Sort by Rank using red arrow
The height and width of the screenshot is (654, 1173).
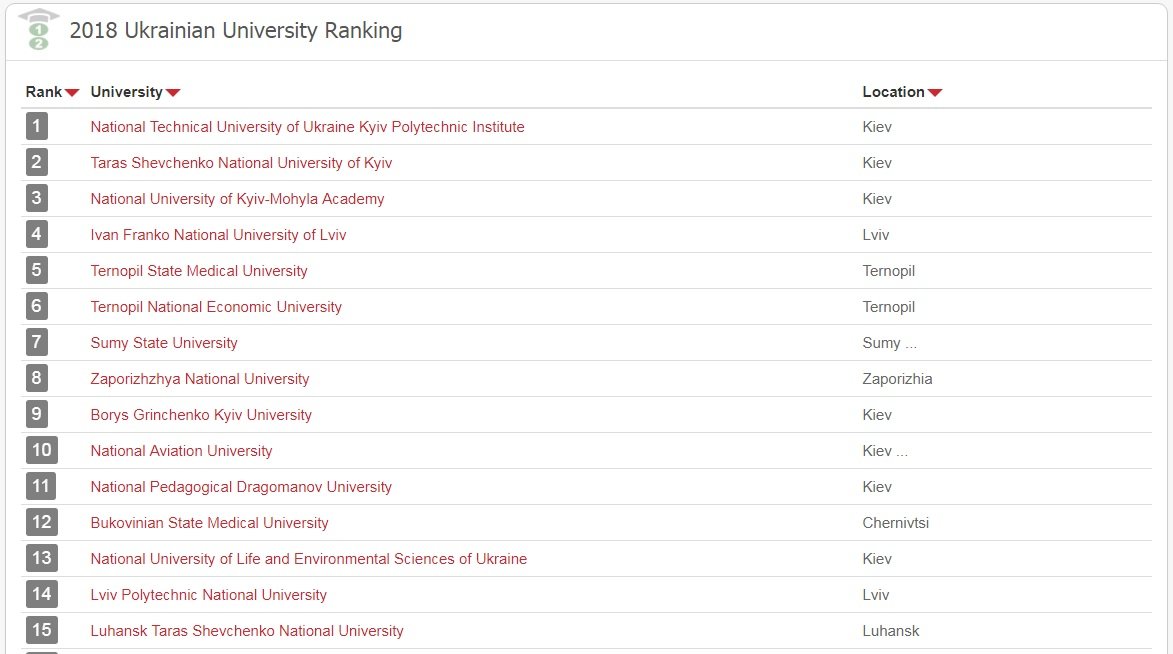coord(72,93)
